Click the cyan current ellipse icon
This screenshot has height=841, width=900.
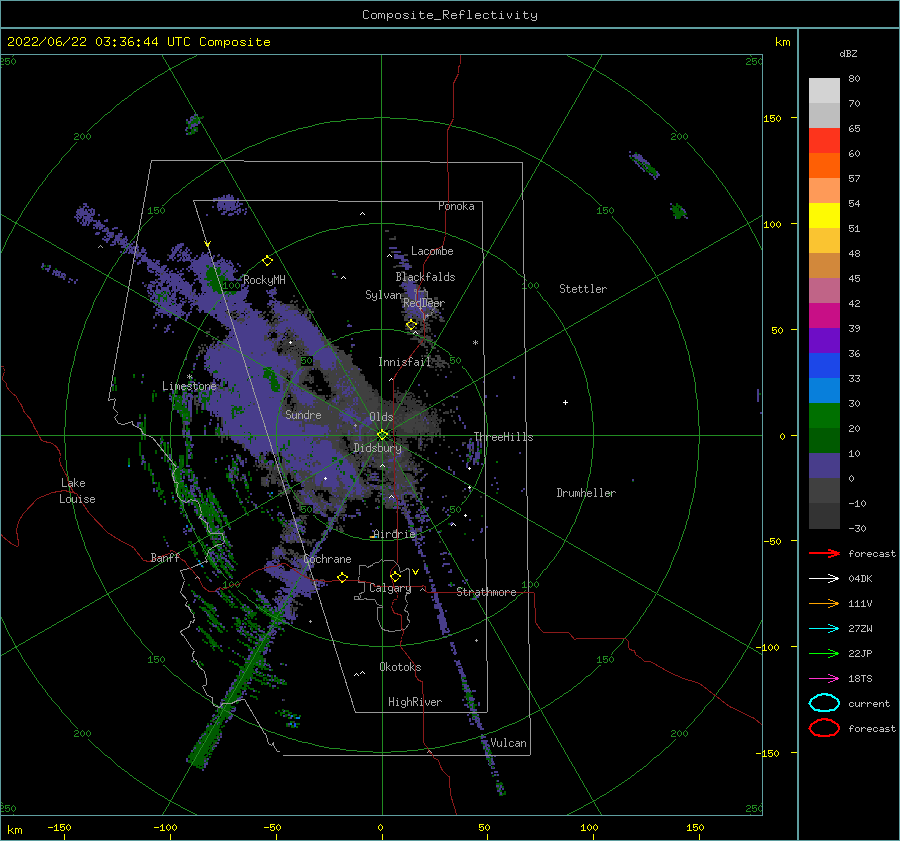pos(824,703)
